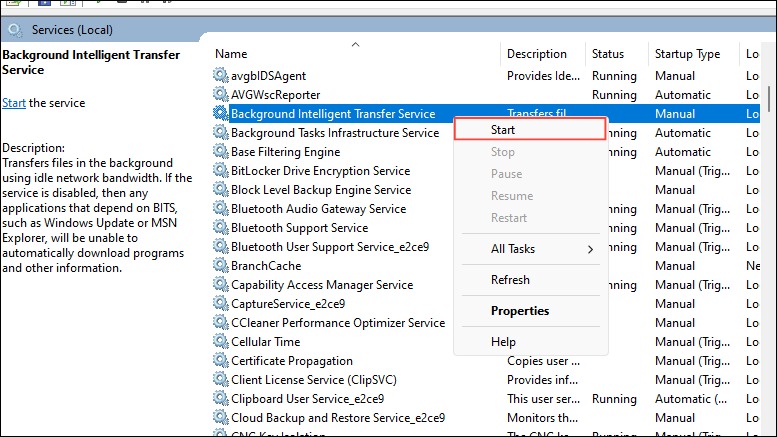Click the gear icon beside Cellular Time
The width and height of the screenshot is (777, 437).
(221, 341)
